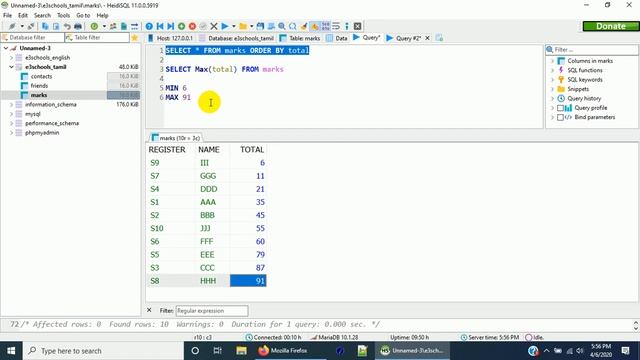Viewport: 640px width, 360px height.
Task: Click the helper panel Filter search box
Action: point(592,50)
